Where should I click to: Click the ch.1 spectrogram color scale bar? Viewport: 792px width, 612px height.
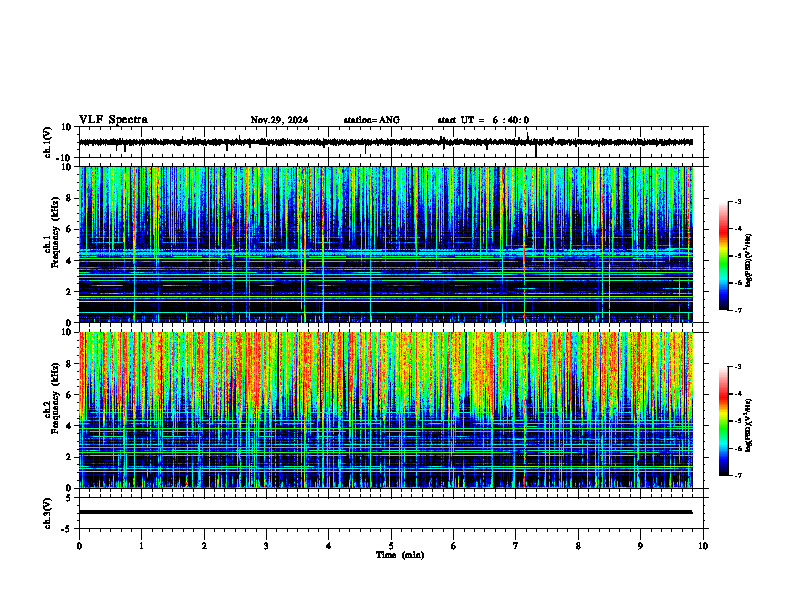pyautogui.click(x=723, y=256)
